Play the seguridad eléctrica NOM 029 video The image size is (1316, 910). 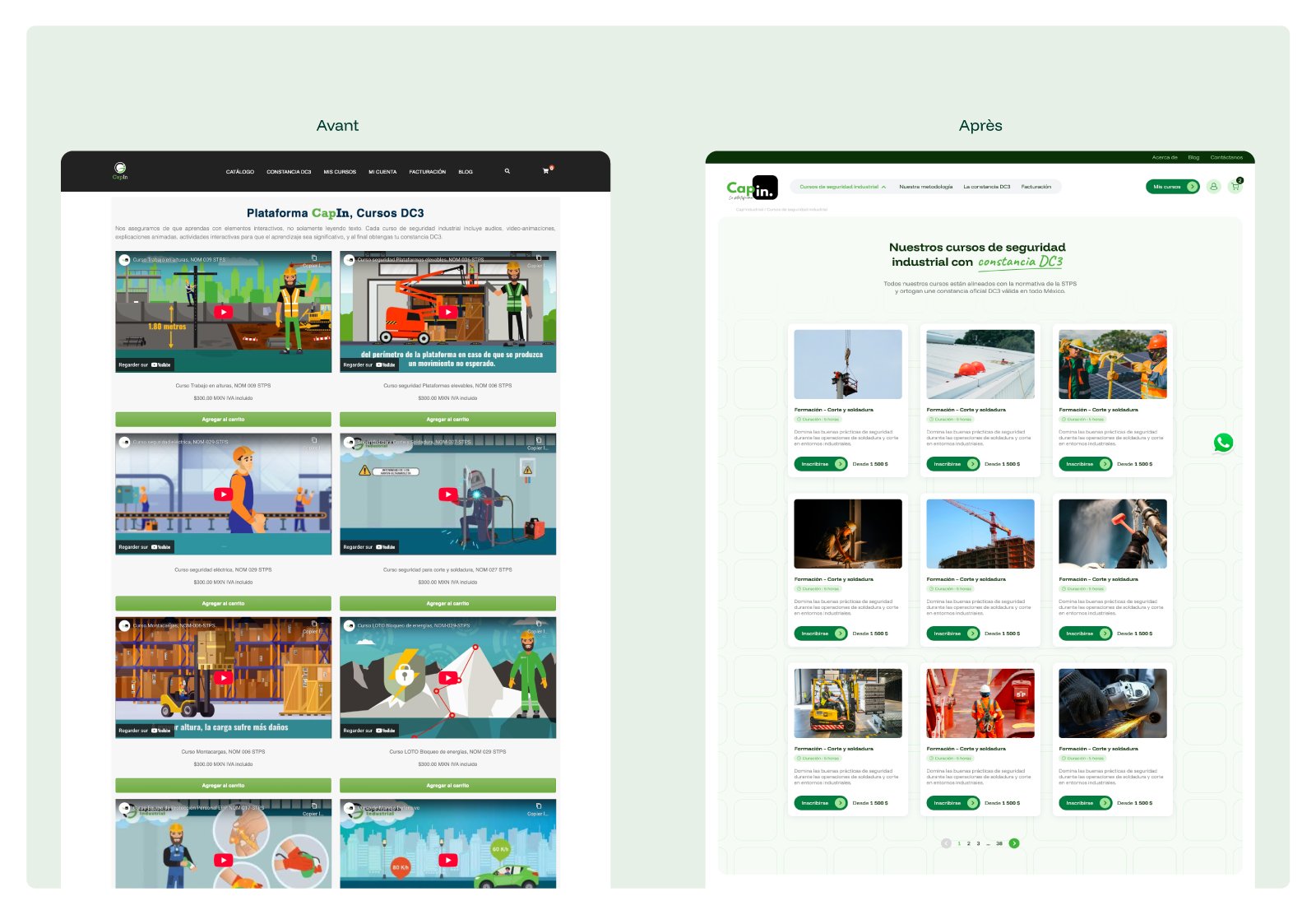coord(224,494)
